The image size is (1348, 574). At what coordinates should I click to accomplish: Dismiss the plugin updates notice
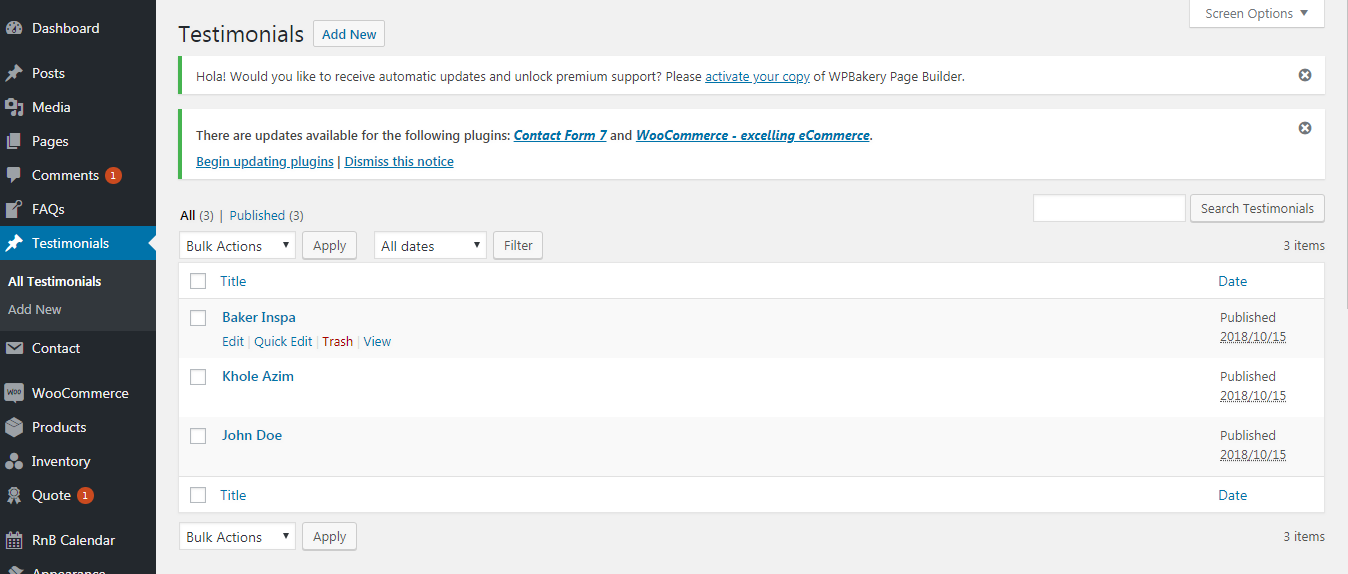pyautogui.click(x=1304, y=128)
